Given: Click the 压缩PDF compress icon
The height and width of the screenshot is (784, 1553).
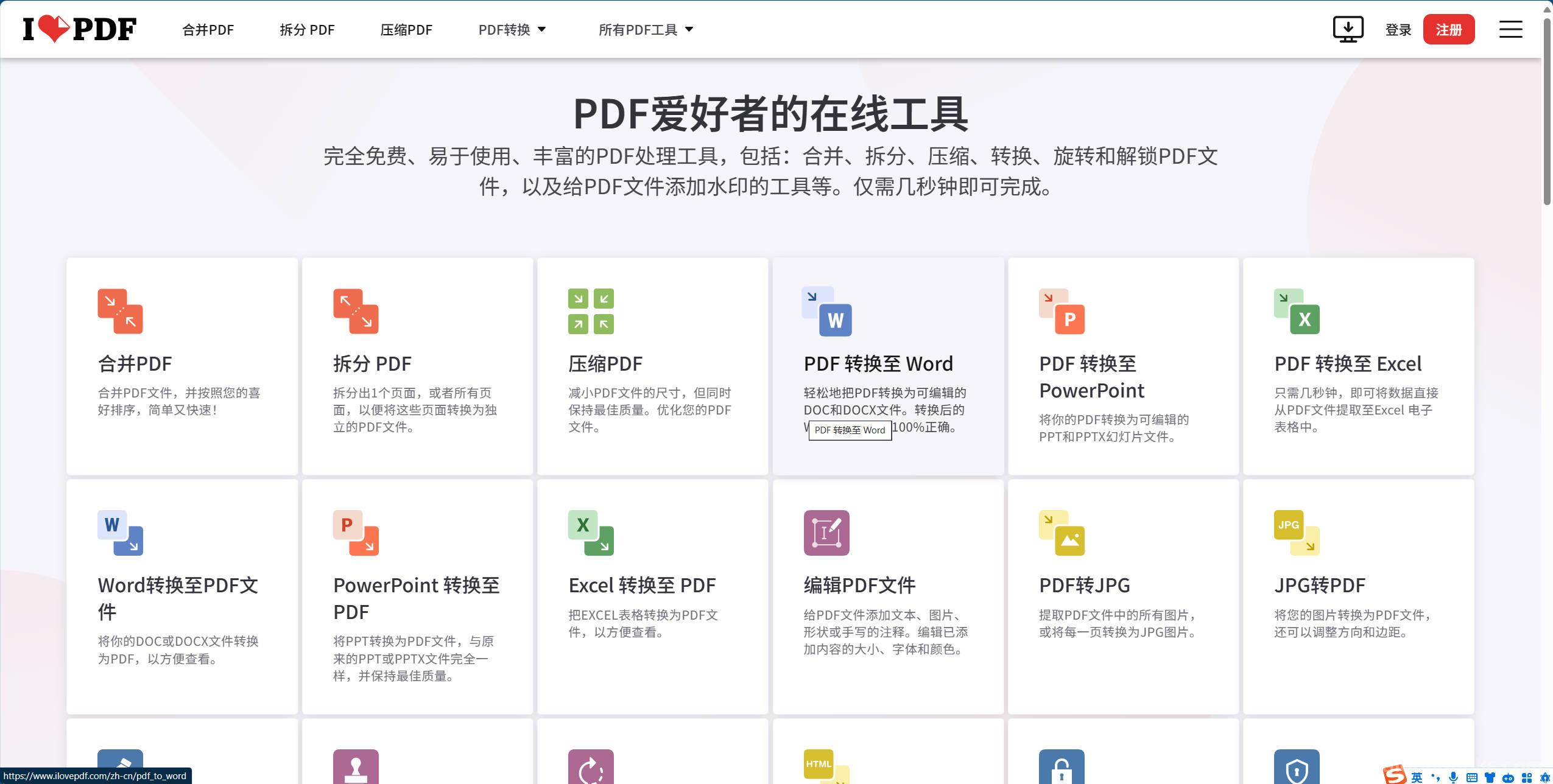Looking at the screenshot, I should tap(591, 311).
